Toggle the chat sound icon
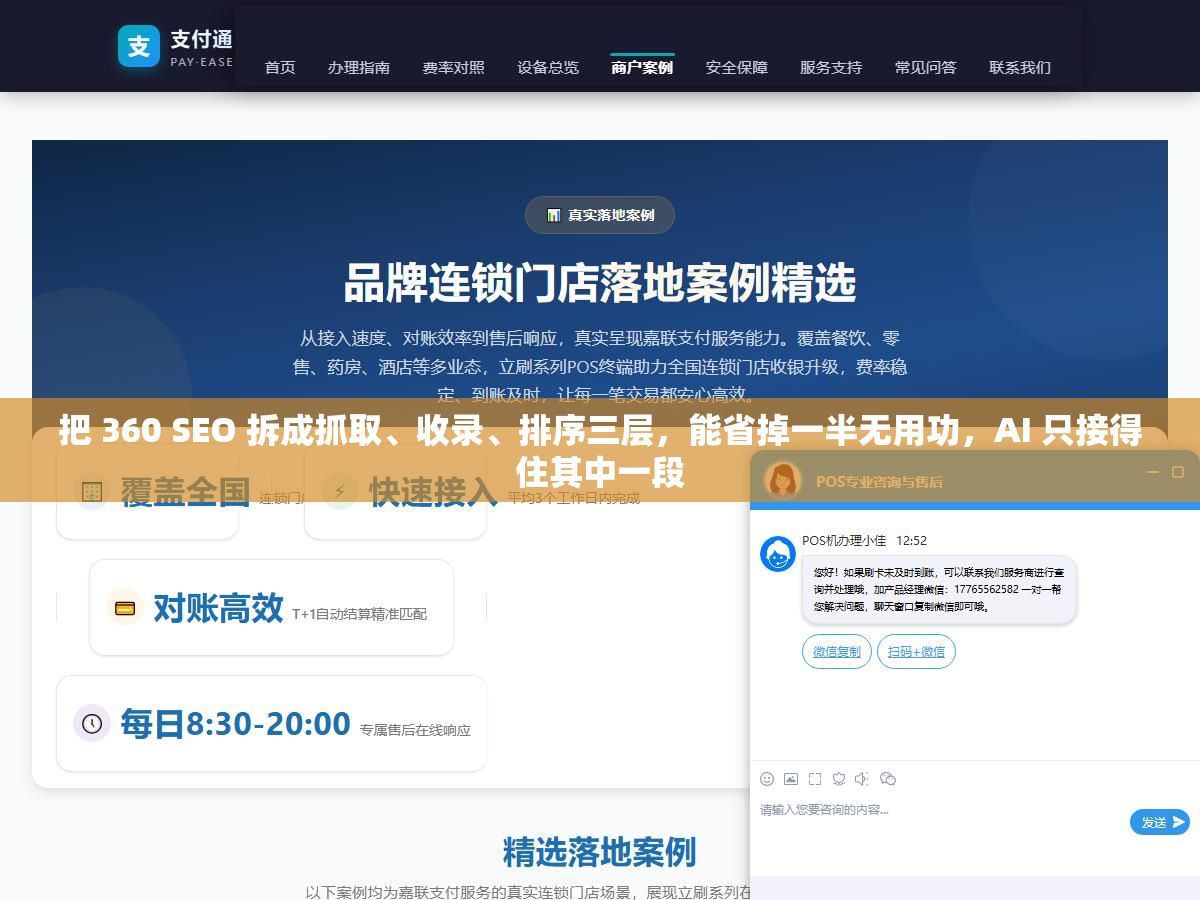 tap(863, 779)
